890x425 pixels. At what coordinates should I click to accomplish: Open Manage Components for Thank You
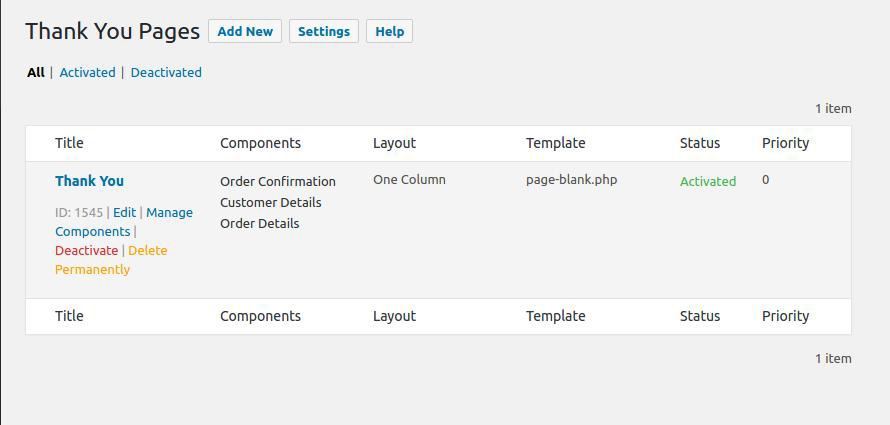[124, 222]
